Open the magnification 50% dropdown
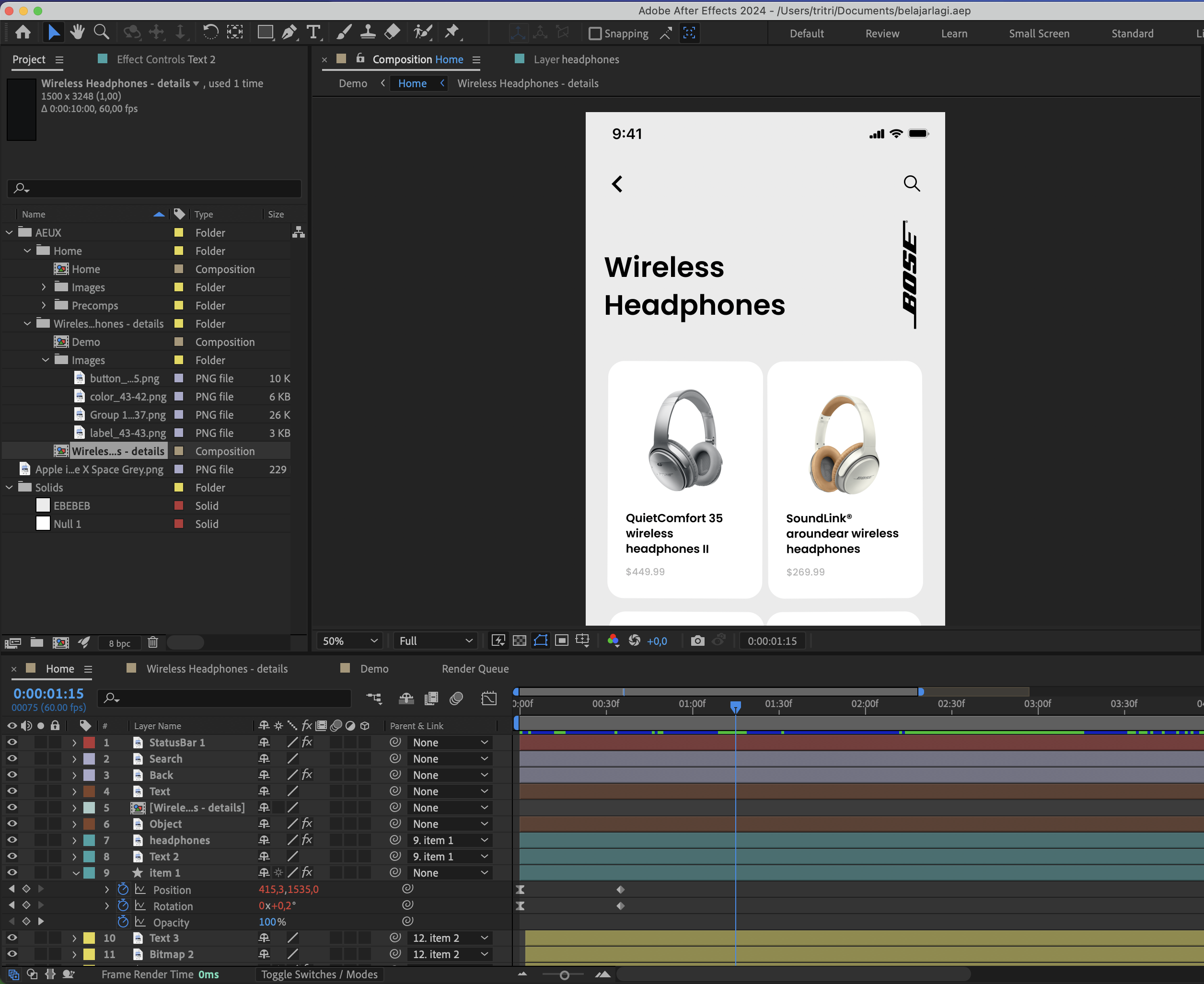 [349, 641]
